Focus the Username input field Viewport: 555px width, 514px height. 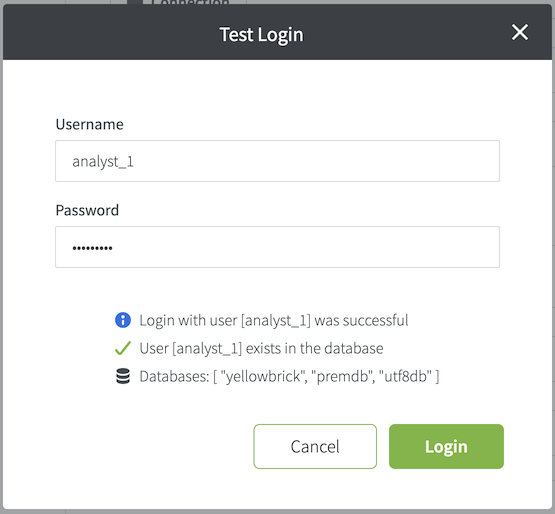click(x=277, y=161)
